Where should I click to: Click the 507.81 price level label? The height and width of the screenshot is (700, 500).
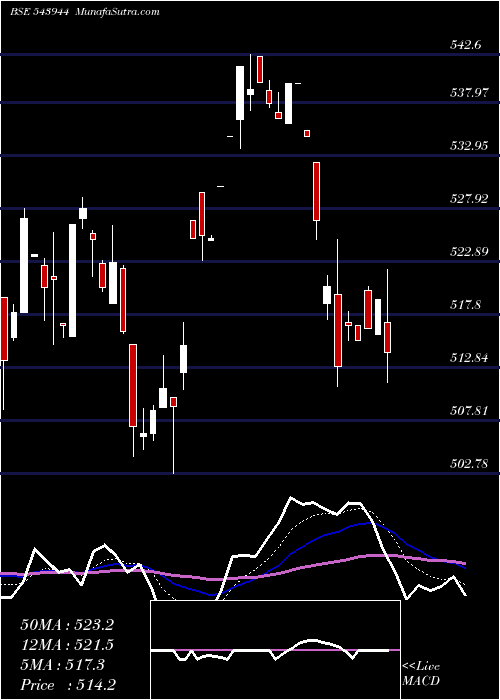point(468,410)
